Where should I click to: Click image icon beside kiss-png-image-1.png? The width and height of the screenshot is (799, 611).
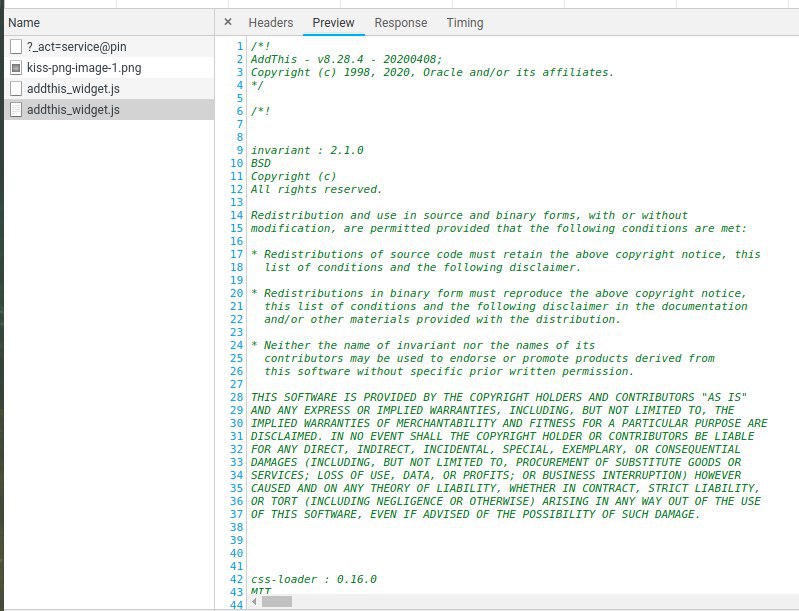click(16, 67)
